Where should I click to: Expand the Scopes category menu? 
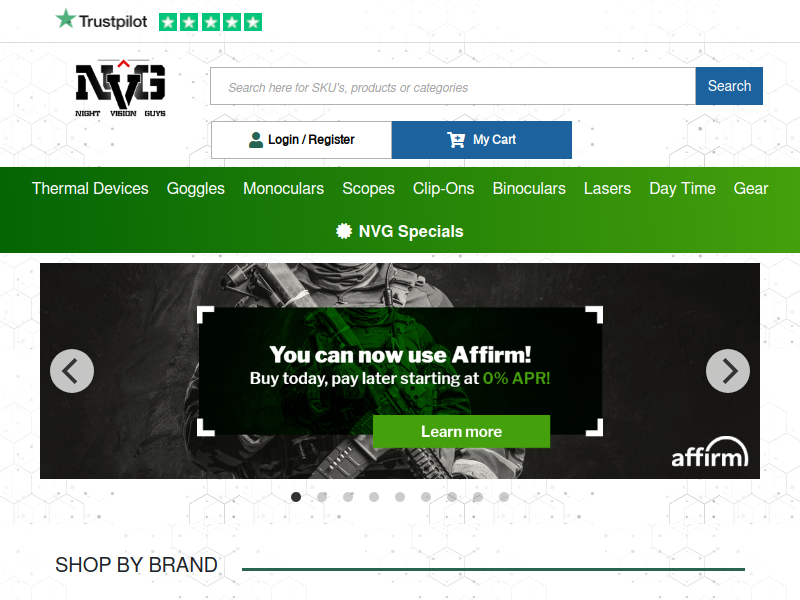[368, 188]
